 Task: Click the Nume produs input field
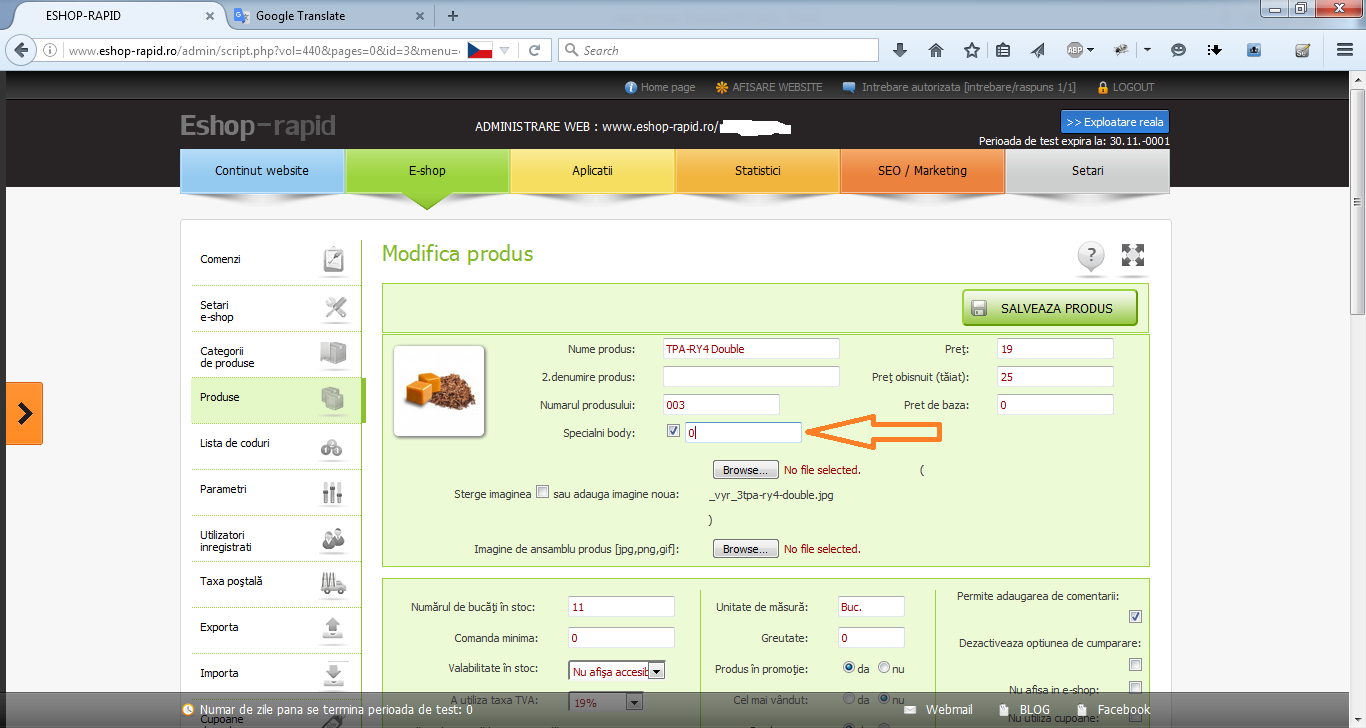coord(751,349)
